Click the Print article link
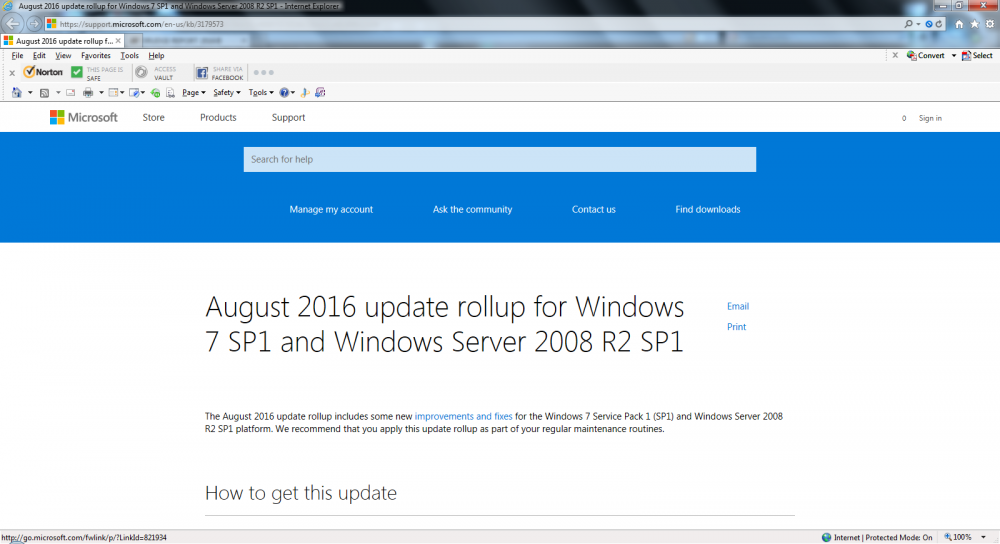Screen dimensions: 1000x544 (x=736, y=327)
